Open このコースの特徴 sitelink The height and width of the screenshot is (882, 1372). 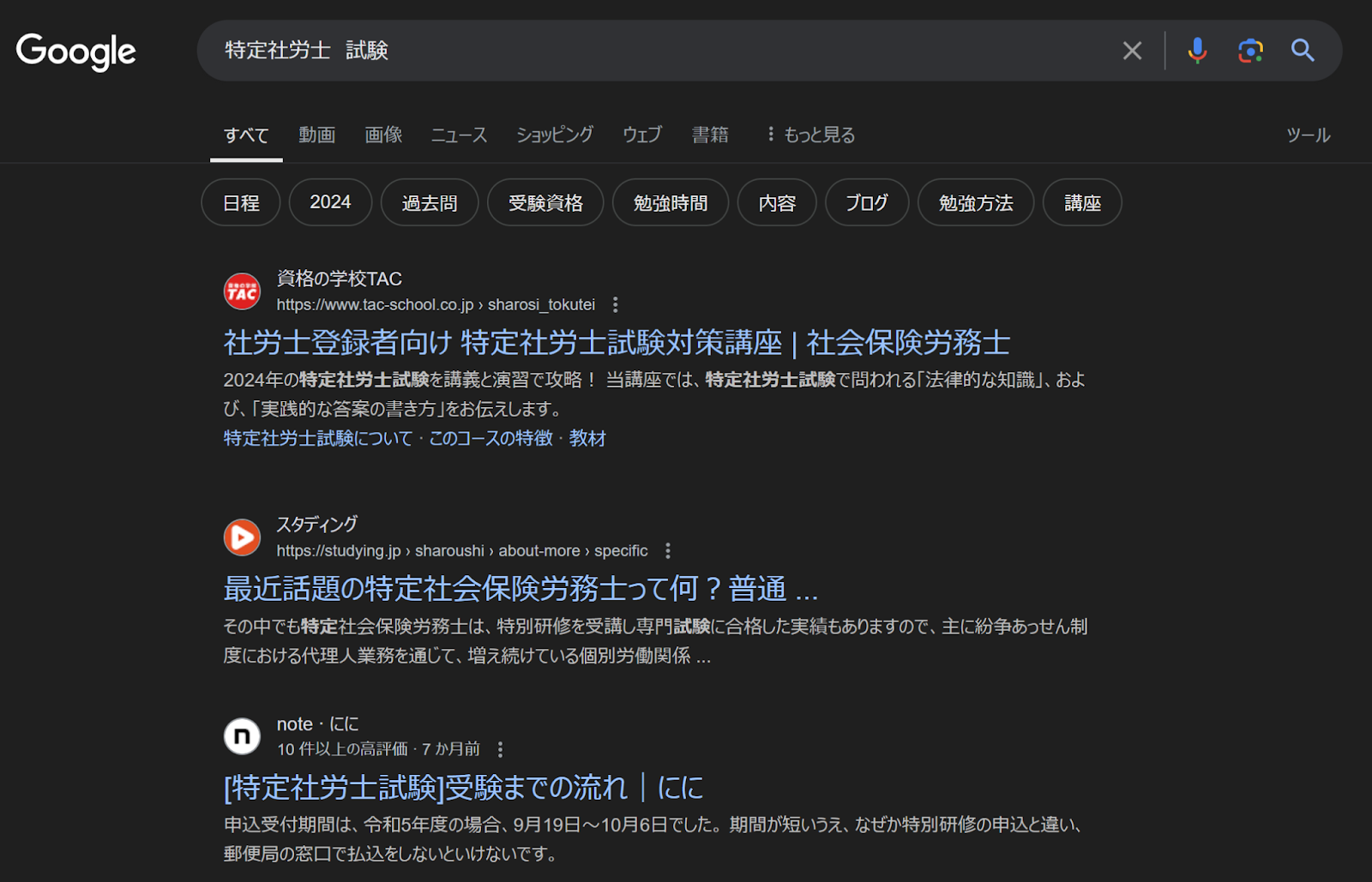pos(491,438)
